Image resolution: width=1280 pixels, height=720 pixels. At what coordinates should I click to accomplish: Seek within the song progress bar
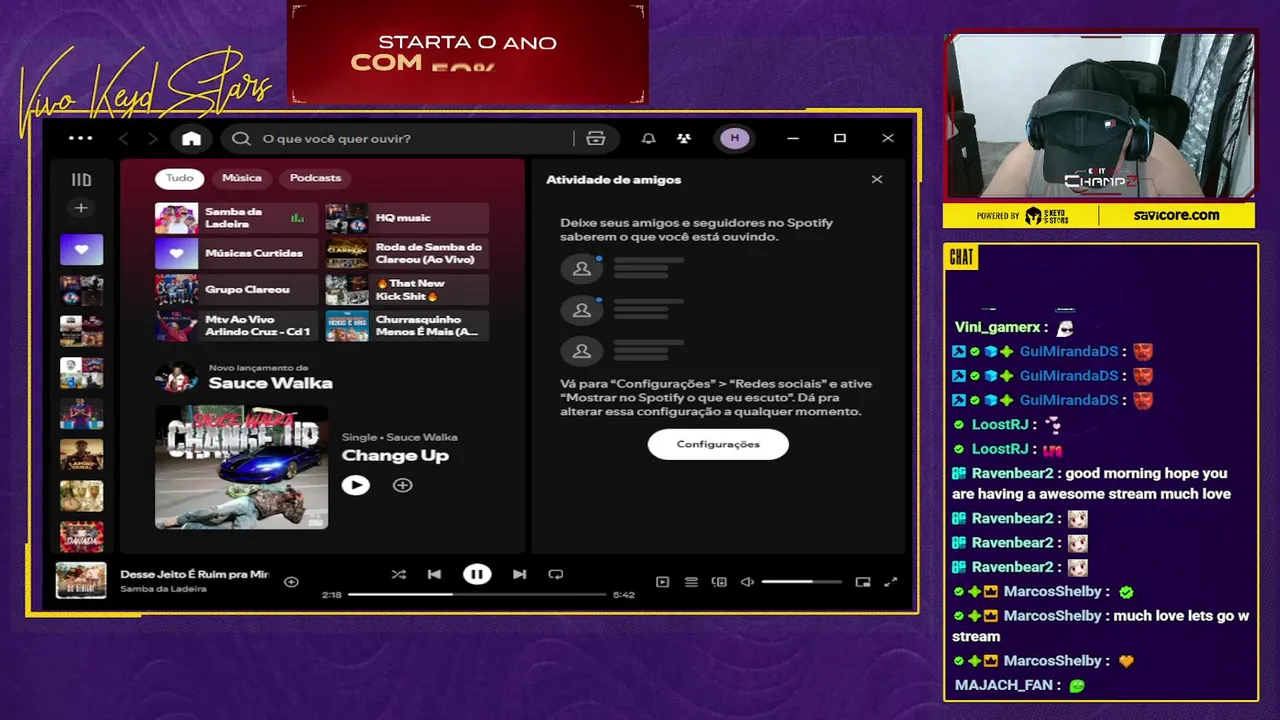477,595
